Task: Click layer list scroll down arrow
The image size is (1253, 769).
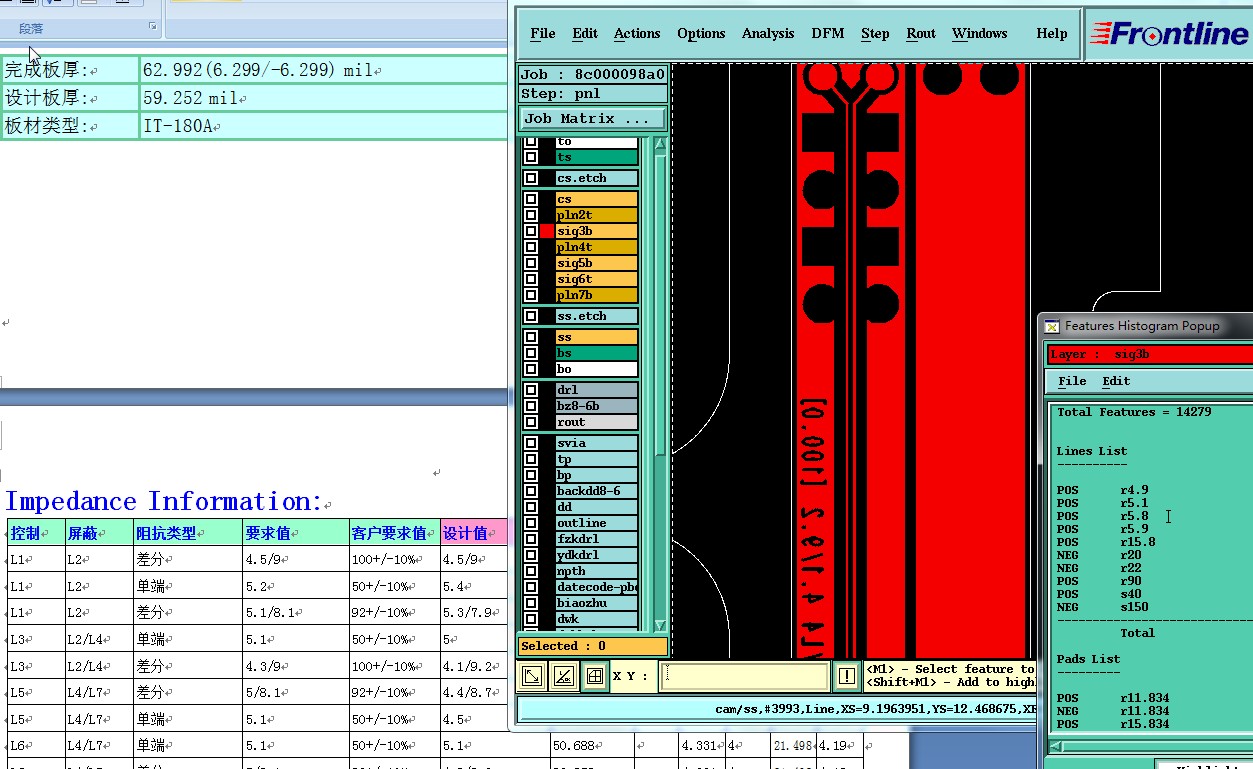Action: (x=660, y=624)
